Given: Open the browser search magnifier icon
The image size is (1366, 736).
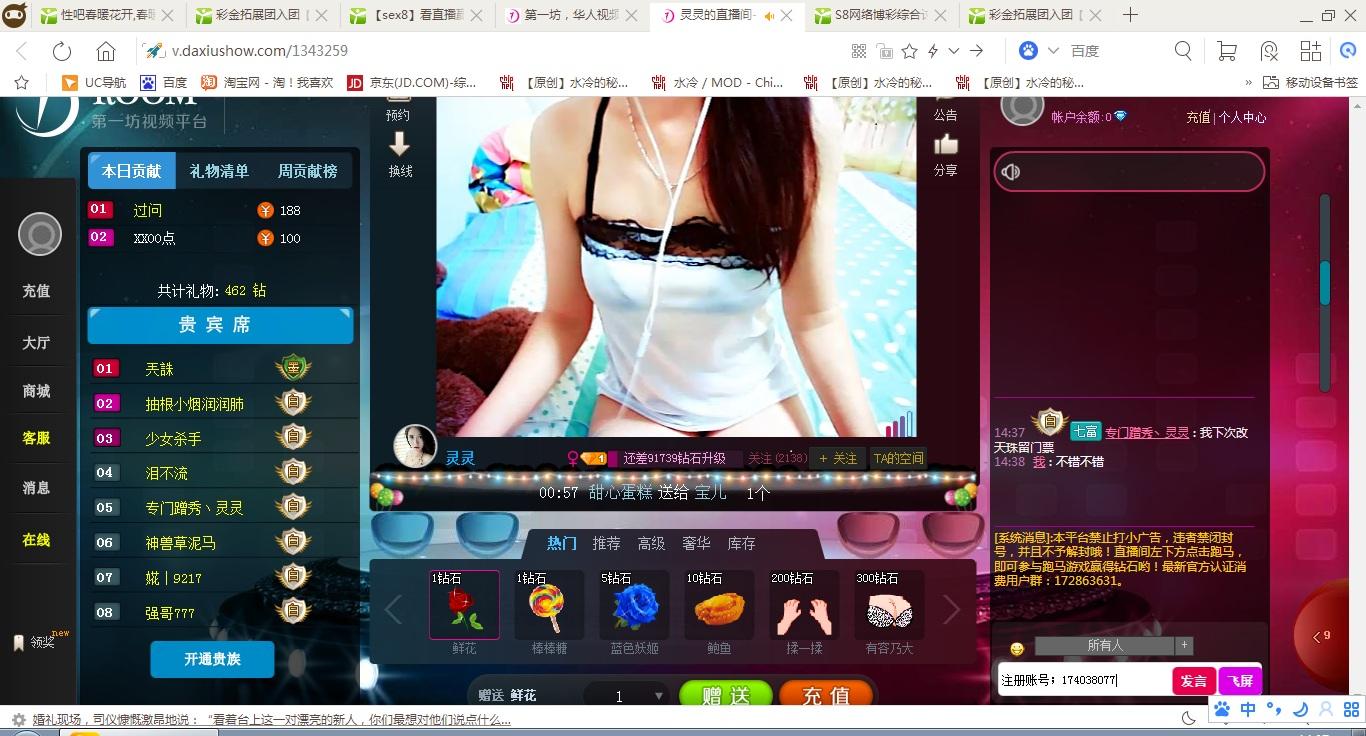Looking at the screenshot, I should point(1183,52).
